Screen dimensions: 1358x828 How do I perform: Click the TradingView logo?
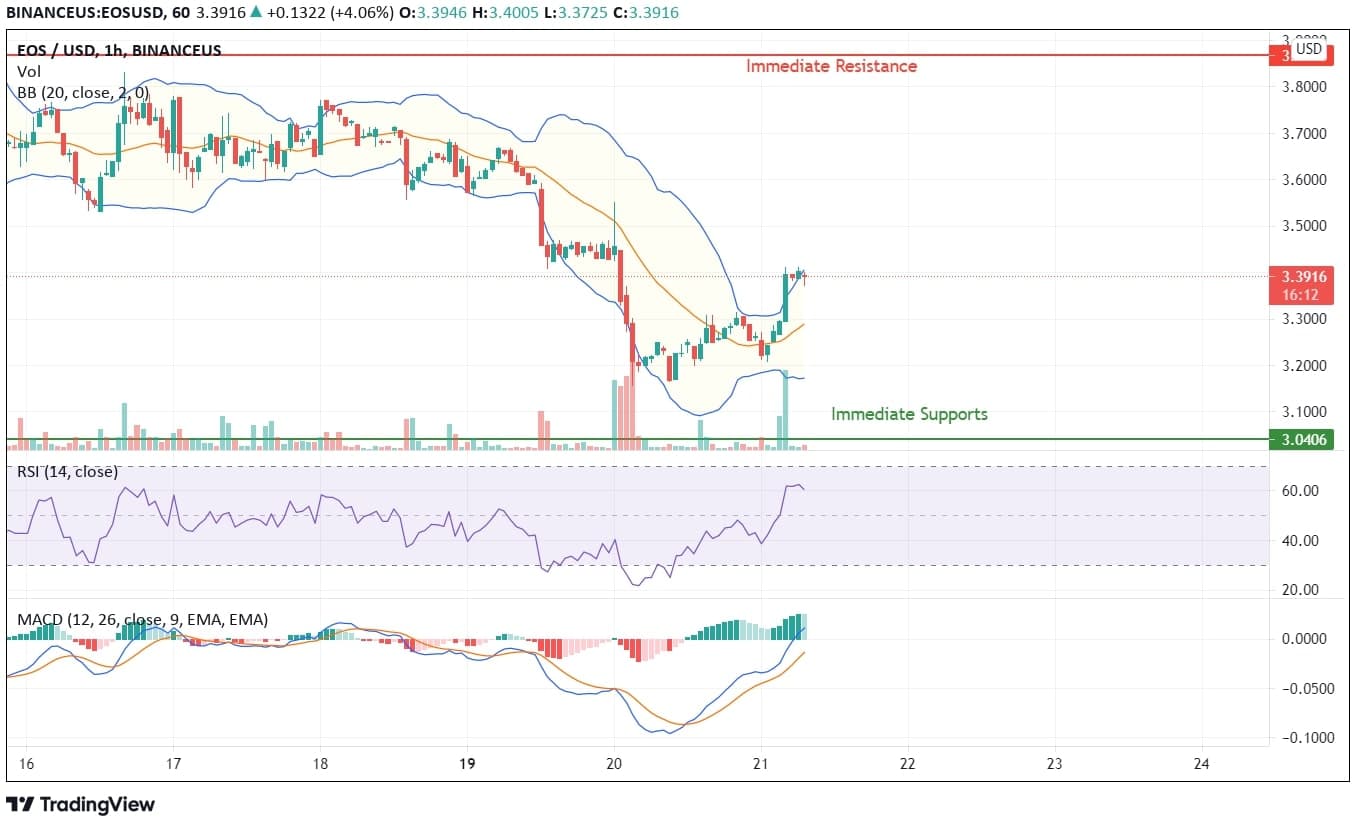pos(81,804)
